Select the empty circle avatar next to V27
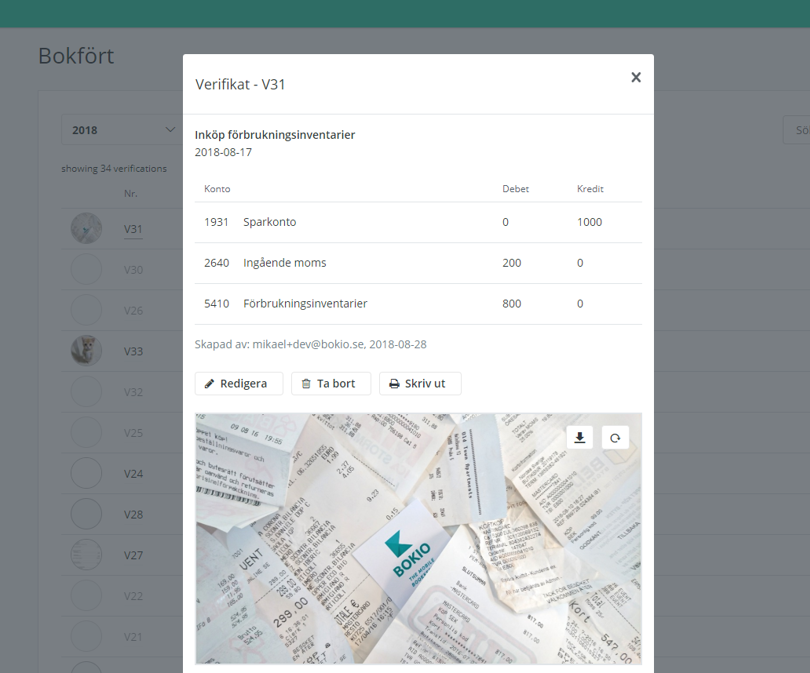 click(x=86, y=555)
